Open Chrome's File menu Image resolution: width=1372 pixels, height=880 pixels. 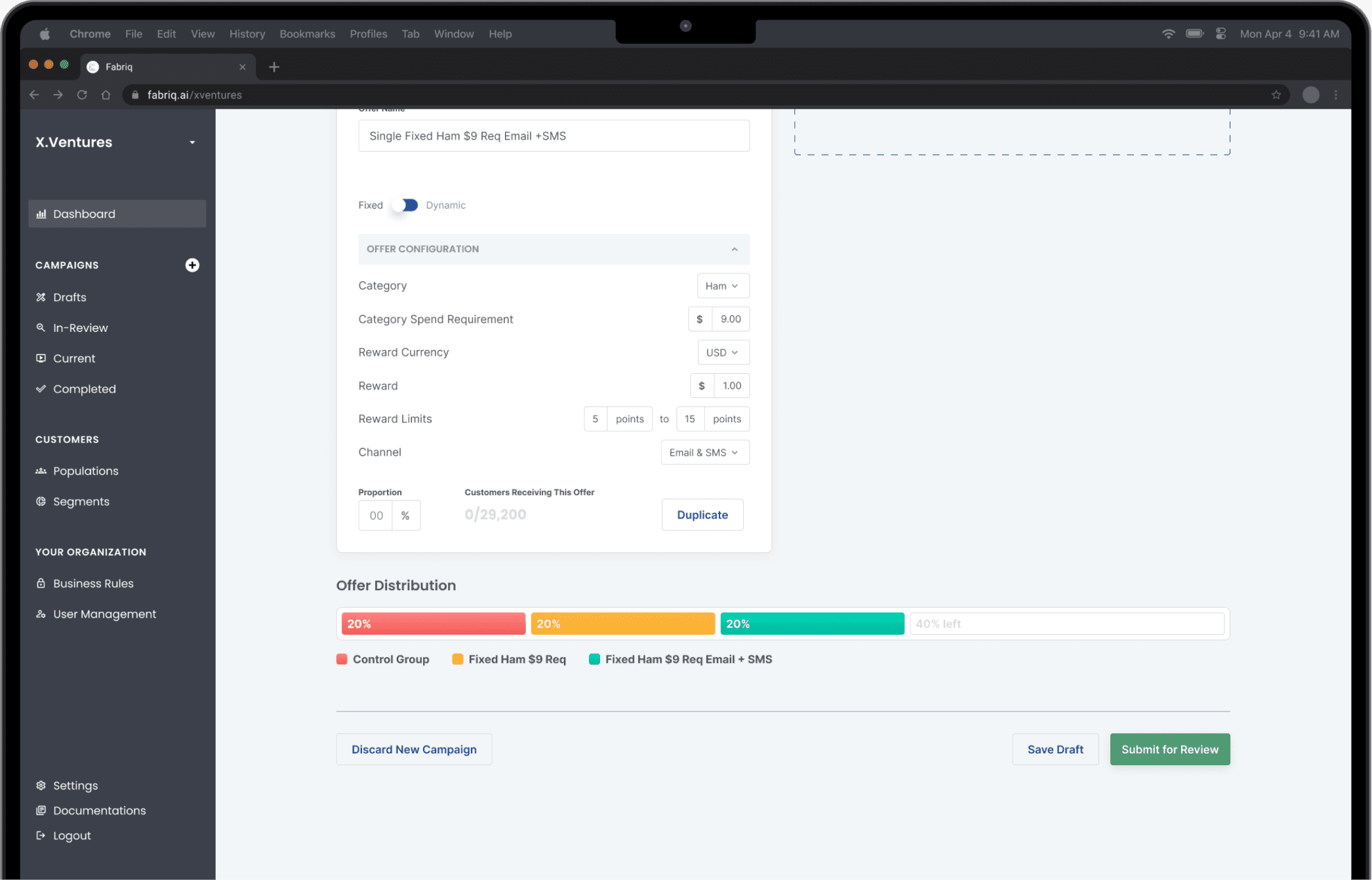[x=134, y=34]
